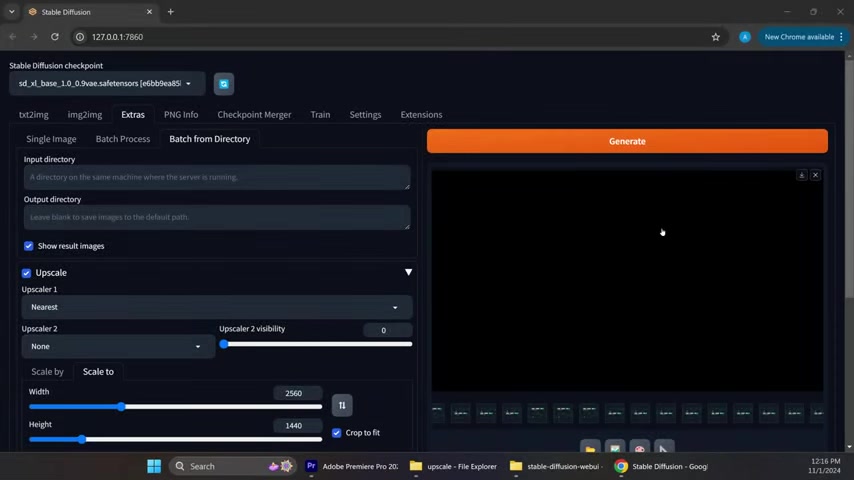Download the output gallery image
Viewport: 854px width, 480px height.
coord(801,175)
